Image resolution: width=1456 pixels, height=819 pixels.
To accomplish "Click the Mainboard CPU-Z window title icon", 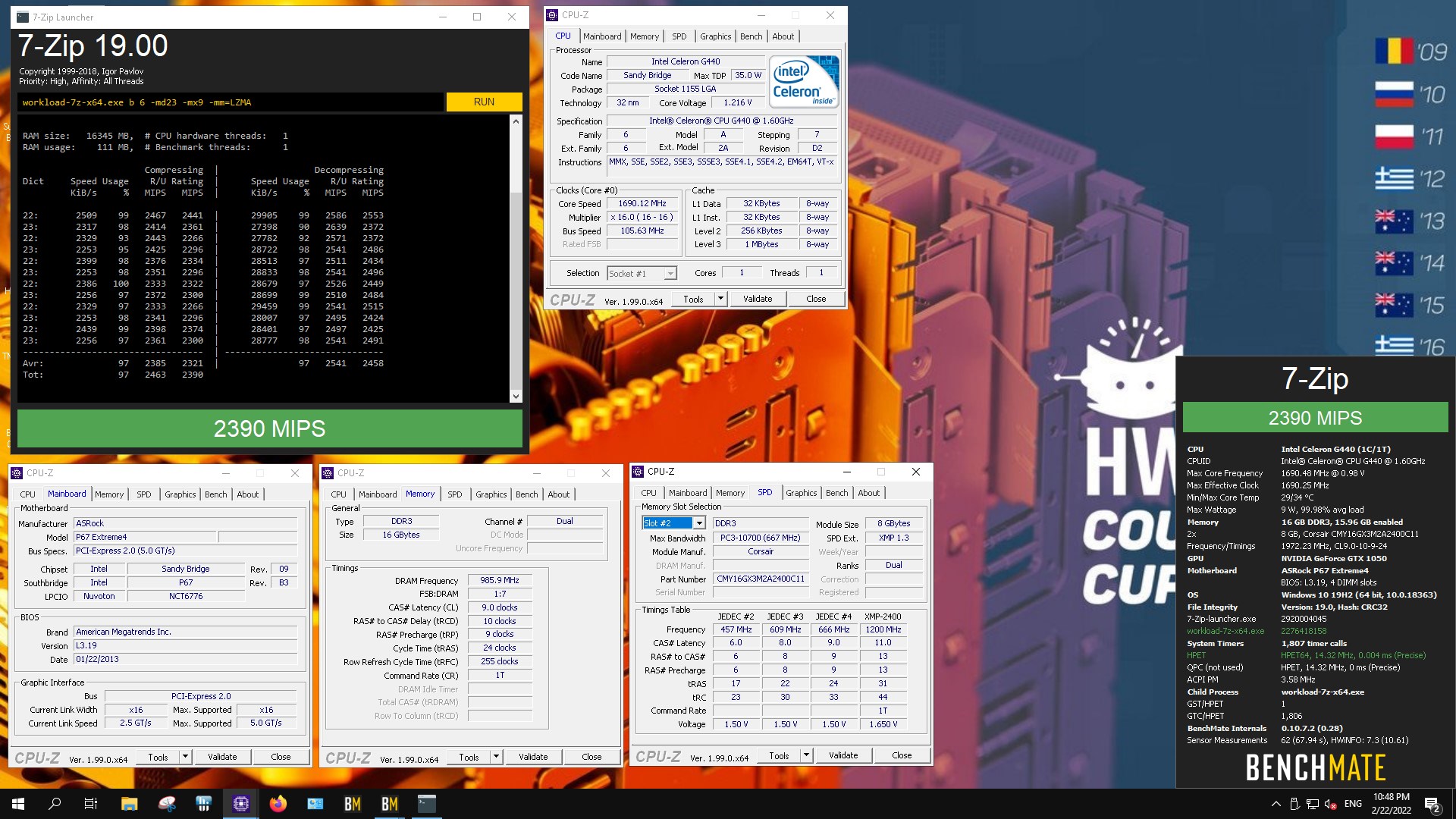I will (x=17, y=473).
